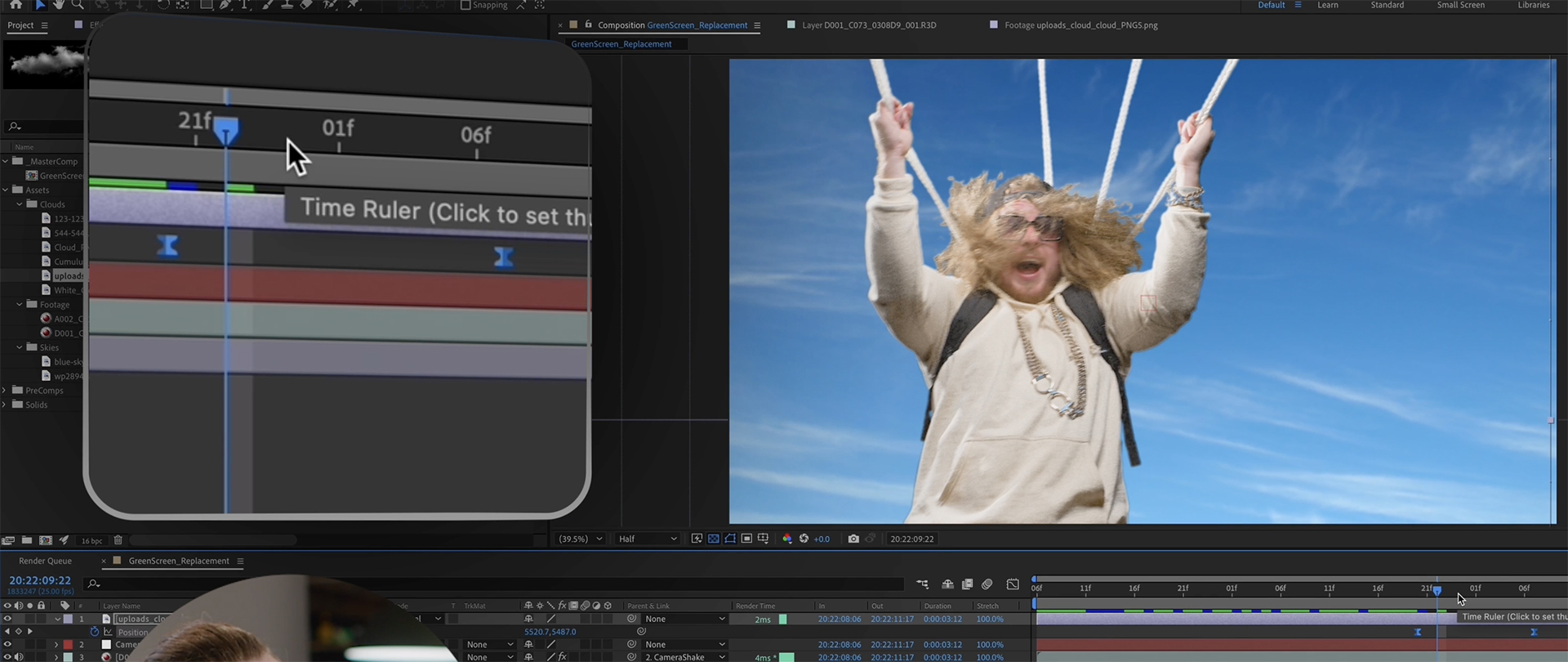Open the Half resolution dropdown
Screen dimensions: 1568x662
[648, 539]
